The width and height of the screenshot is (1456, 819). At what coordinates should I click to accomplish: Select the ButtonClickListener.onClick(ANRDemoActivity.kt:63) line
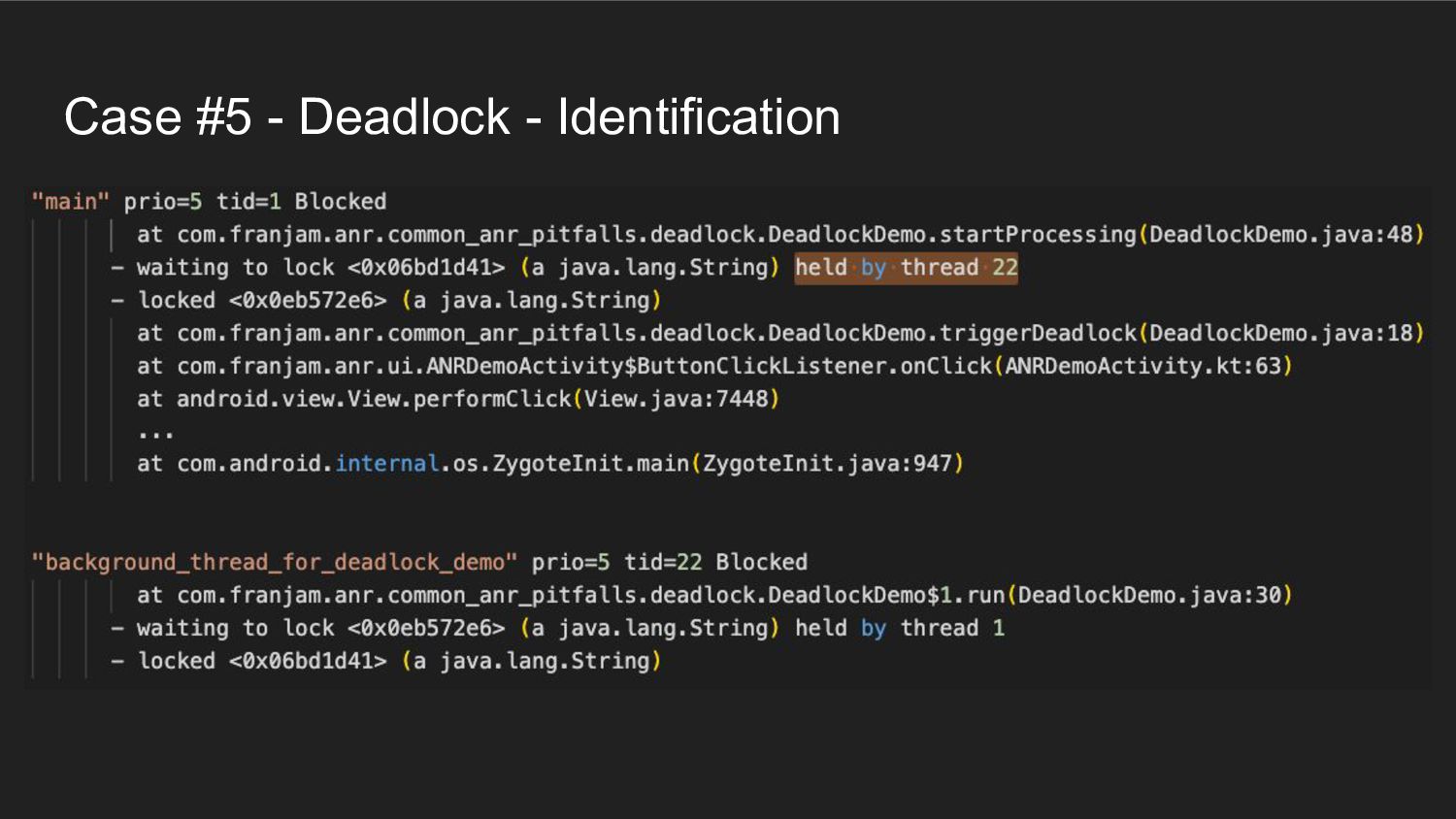tap(714, 367)
